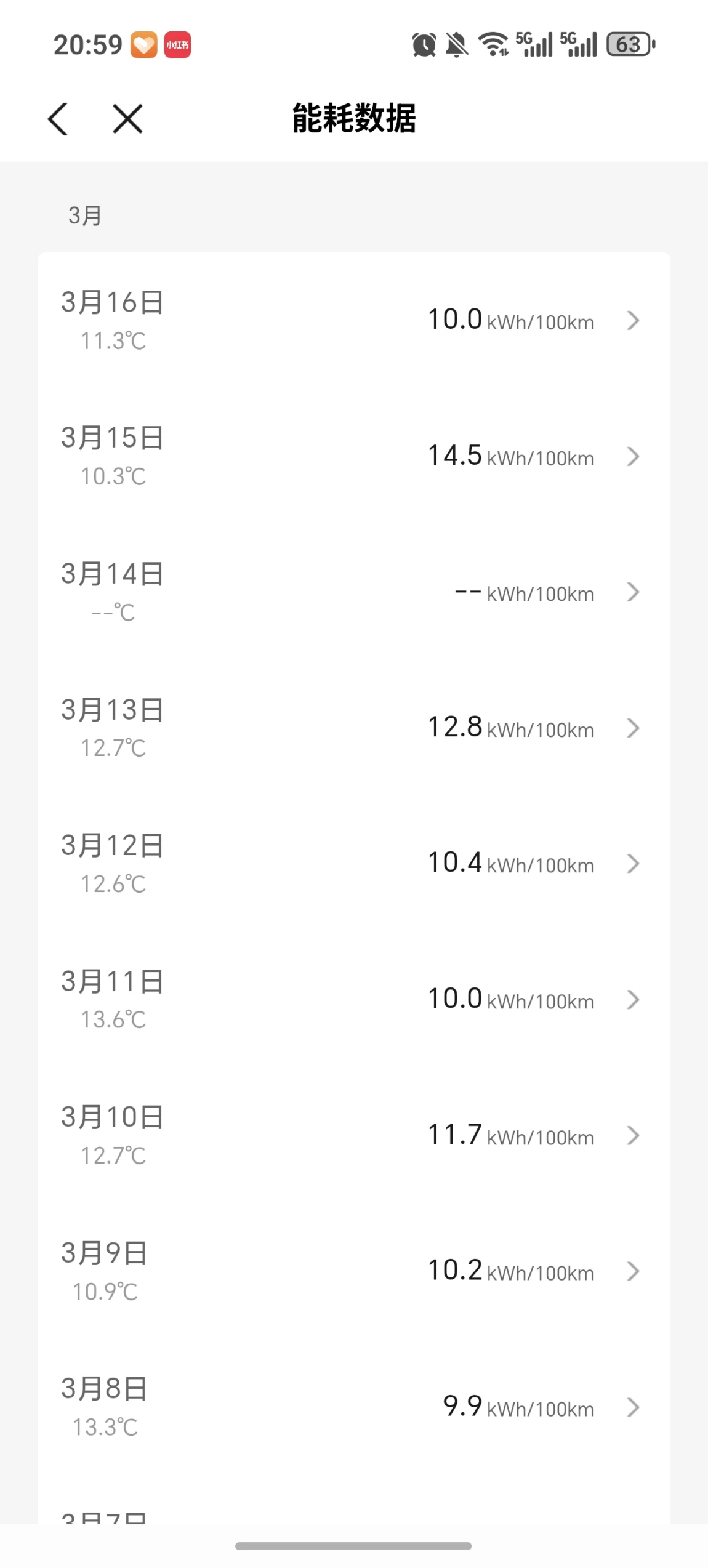Tap the alarm clock status icon
Image resolution: width=708 pixels, height=1568 pixels.
424,45
